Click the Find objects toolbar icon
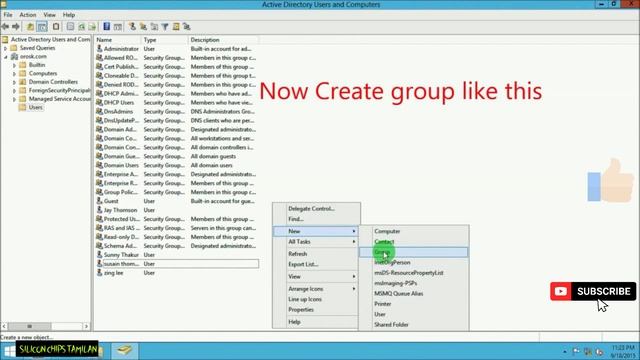This screenshot has width=640, height=360. point(176,27)
